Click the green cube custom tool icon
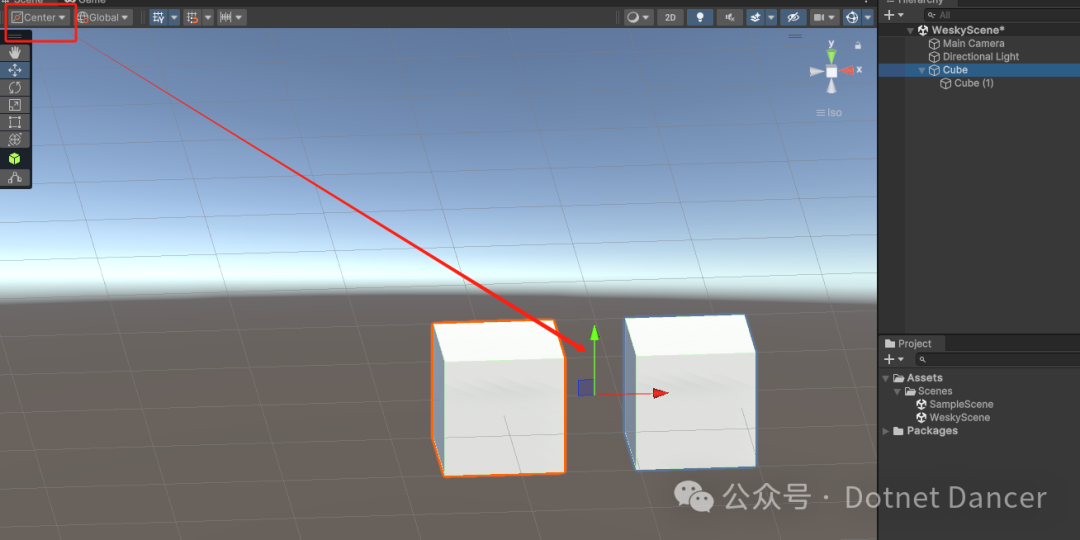 pyautogui.click(x=14, y=159)
